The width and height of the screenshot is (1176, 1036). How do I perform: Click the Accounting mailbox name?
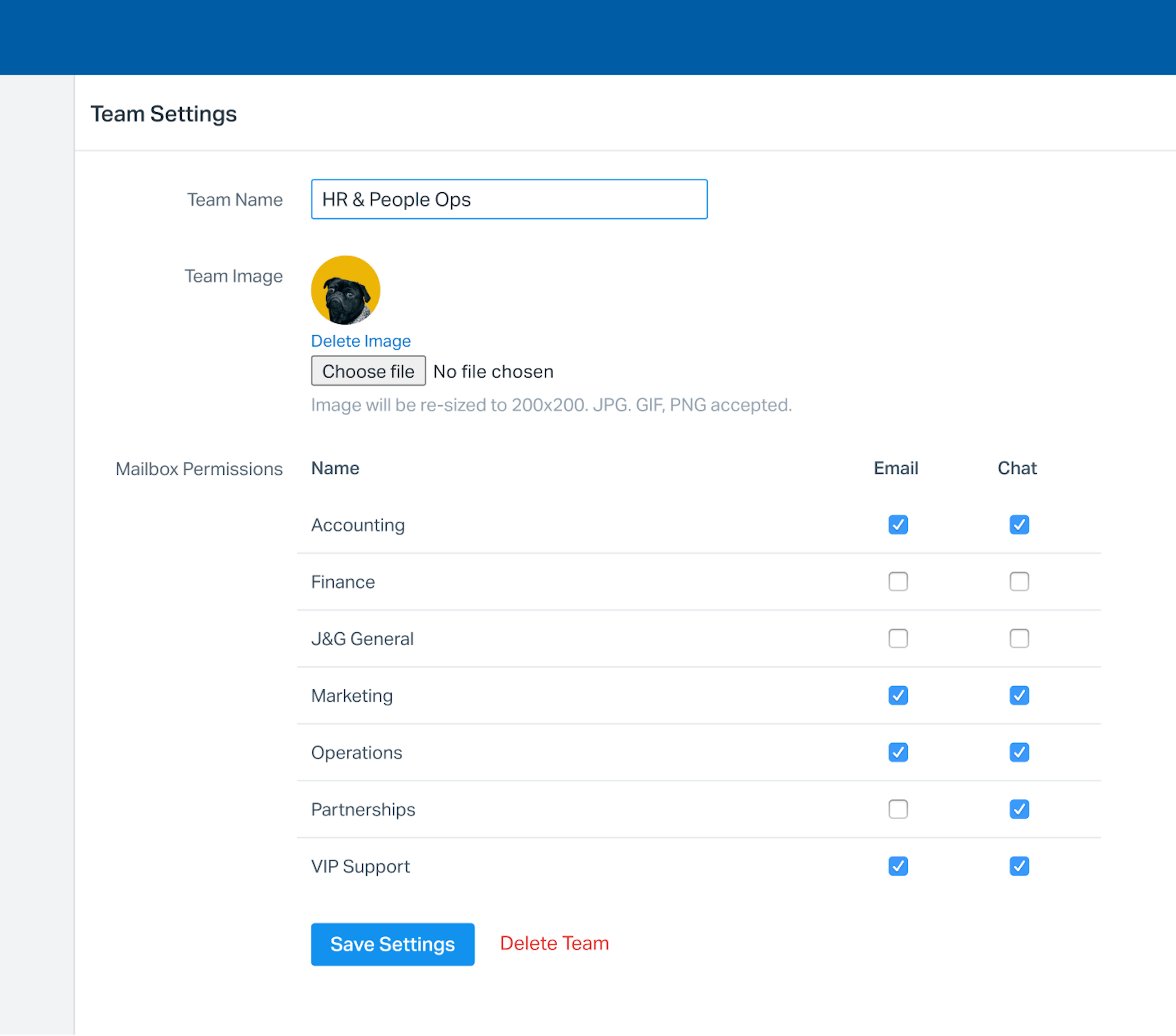(x=358, y=525)
